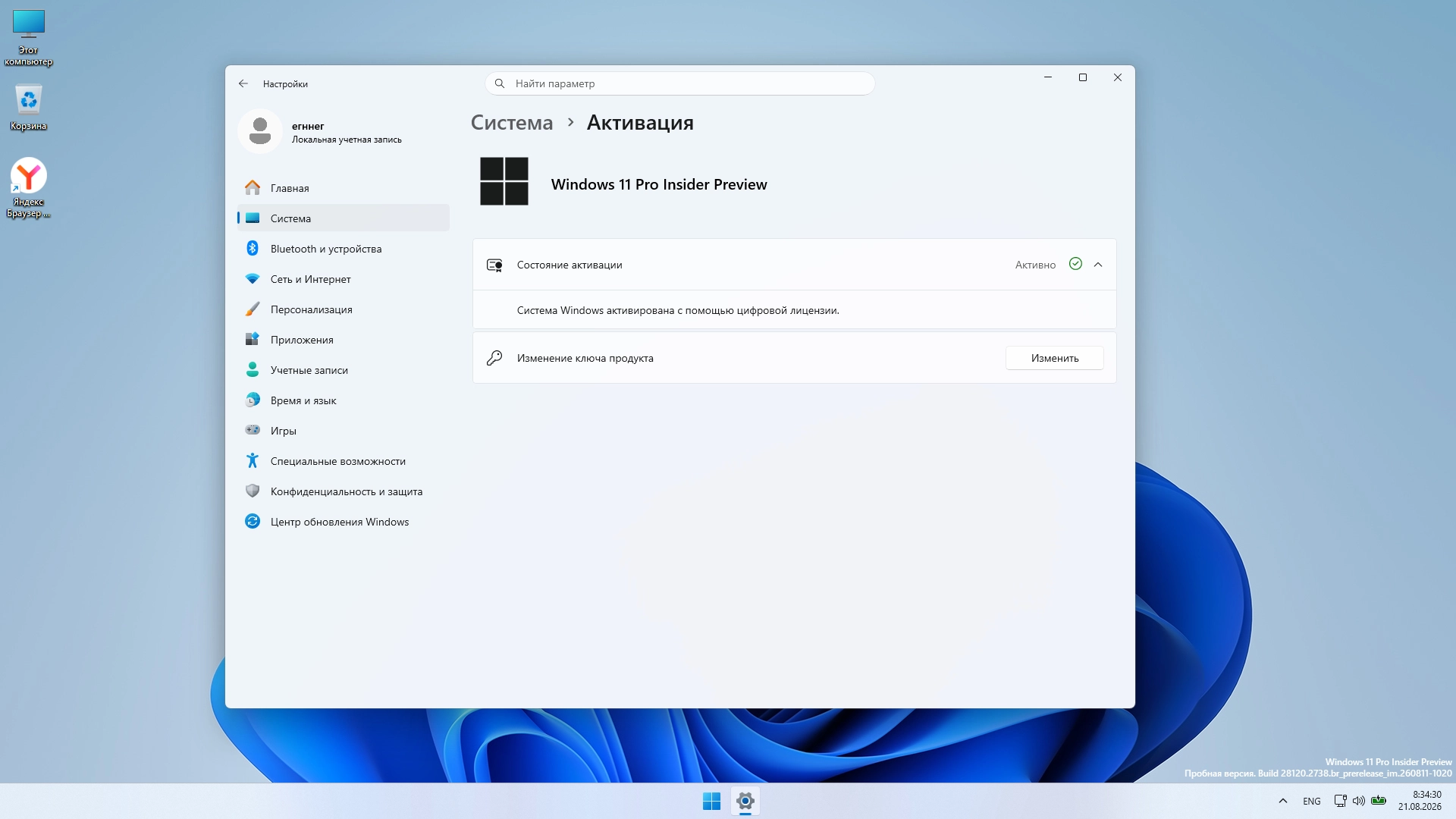Click the Сеть и Интернет Wi-Fi icon

pyautogui.click(x=253, y=279)
